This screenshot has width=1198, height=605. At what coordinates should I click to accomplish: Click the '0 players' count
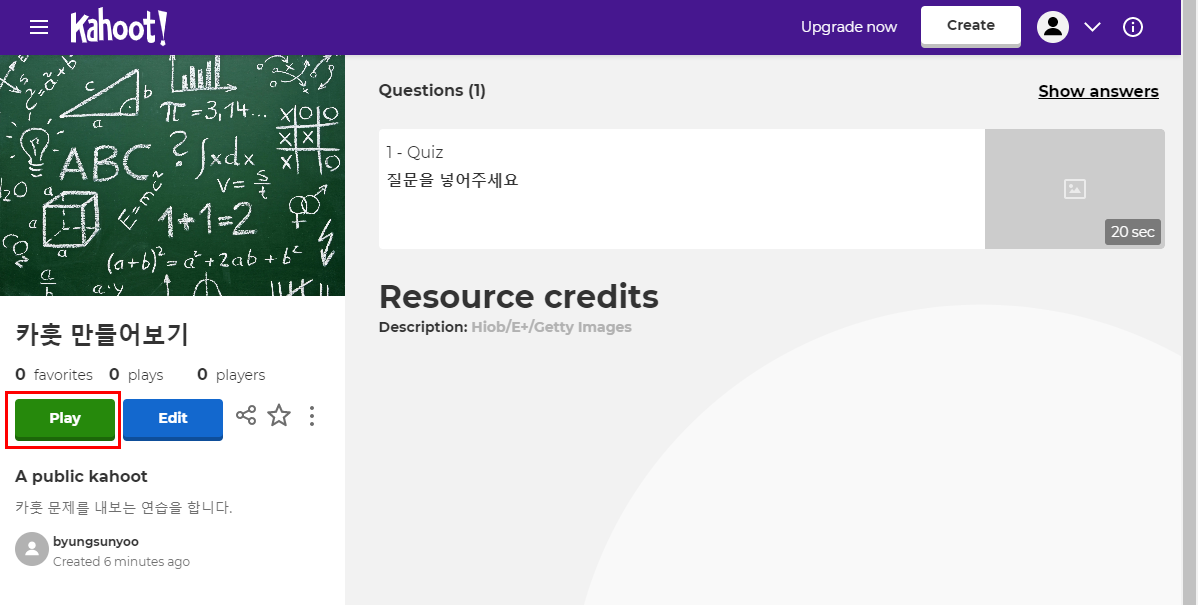(232, 374)
